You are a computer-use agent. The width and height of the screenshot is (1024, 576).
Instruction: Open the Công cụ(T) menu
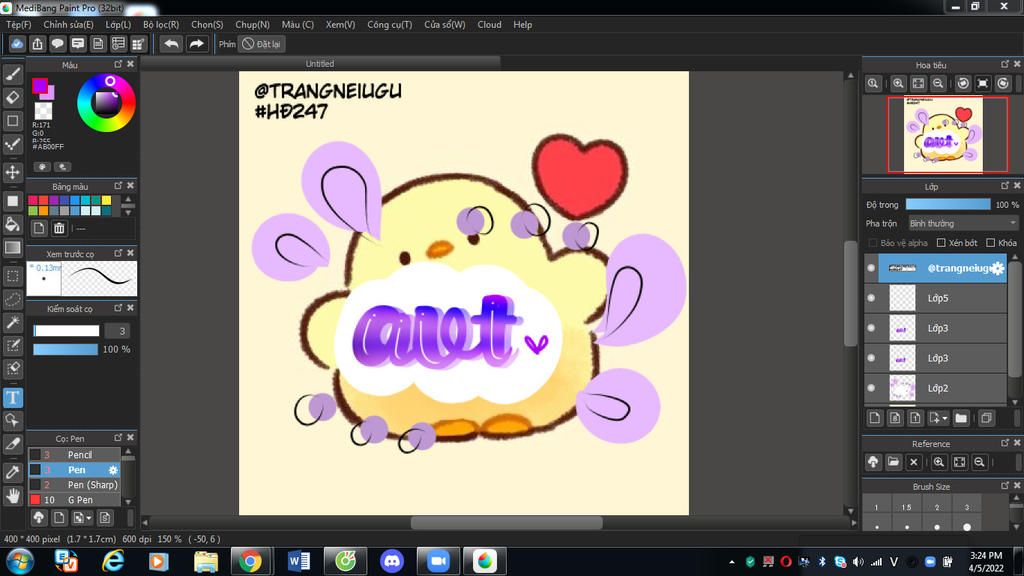pos(389,24)
